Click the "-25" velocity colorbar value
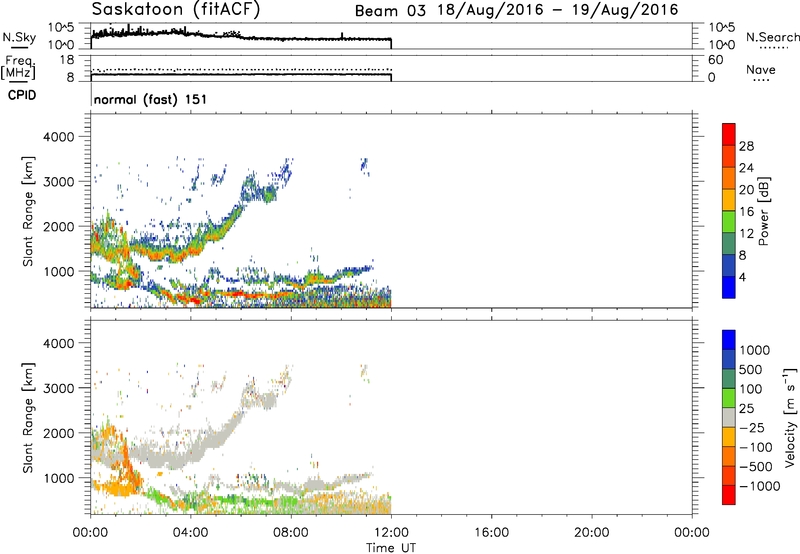The image size is (800, 554). [752, 428]
